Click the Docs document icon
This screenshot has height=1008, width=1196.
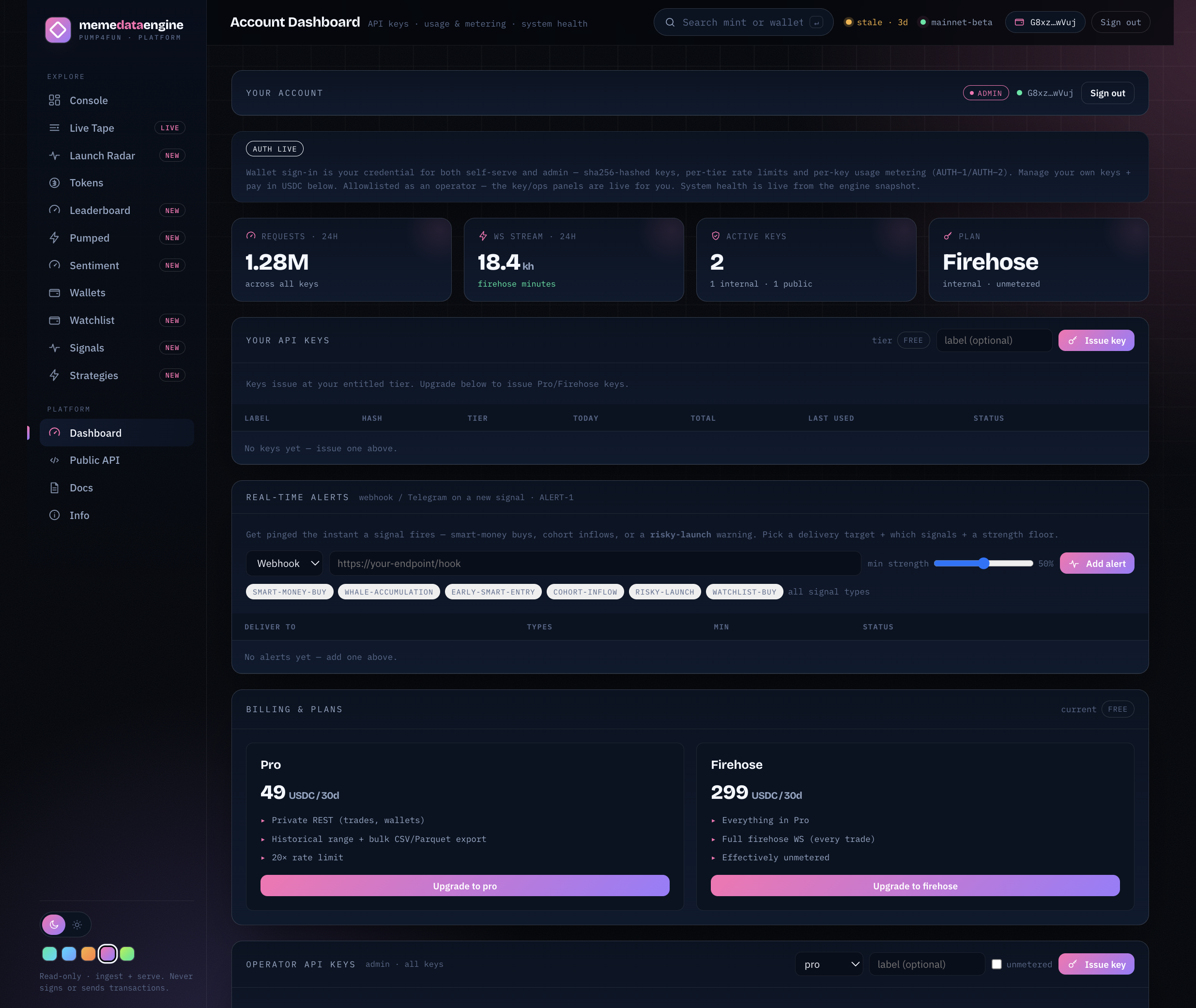54,488
